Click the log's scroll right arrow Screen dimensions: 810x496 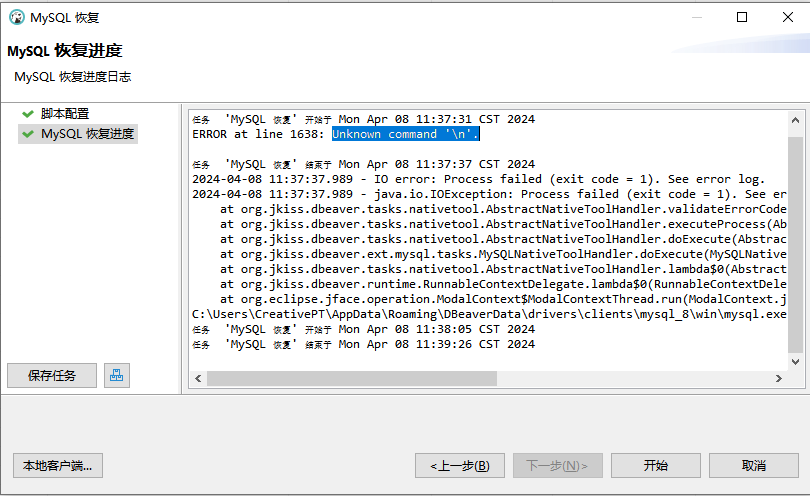(779, 379)
